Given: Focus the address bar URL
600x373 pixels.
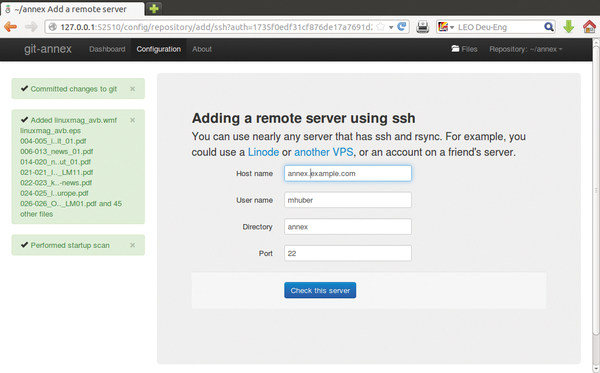Looking at the screenshot, I should 216,27.
